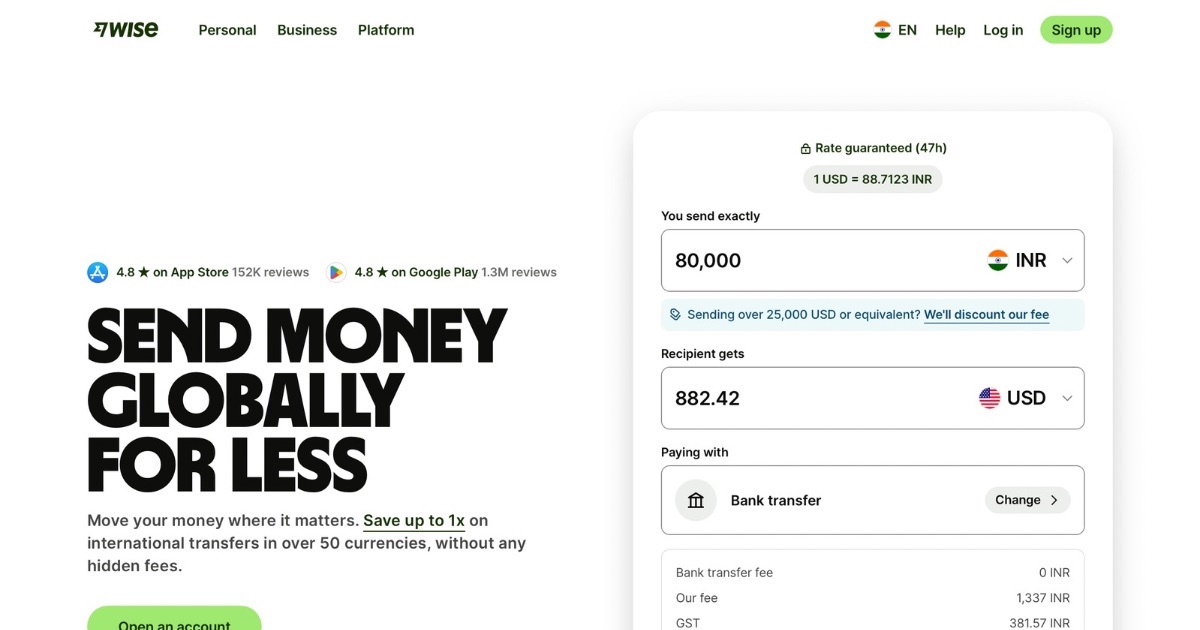The width and height of the screenshot is (1200, 630).
Task: Open the EN language selector
Action: click(896, 29)
